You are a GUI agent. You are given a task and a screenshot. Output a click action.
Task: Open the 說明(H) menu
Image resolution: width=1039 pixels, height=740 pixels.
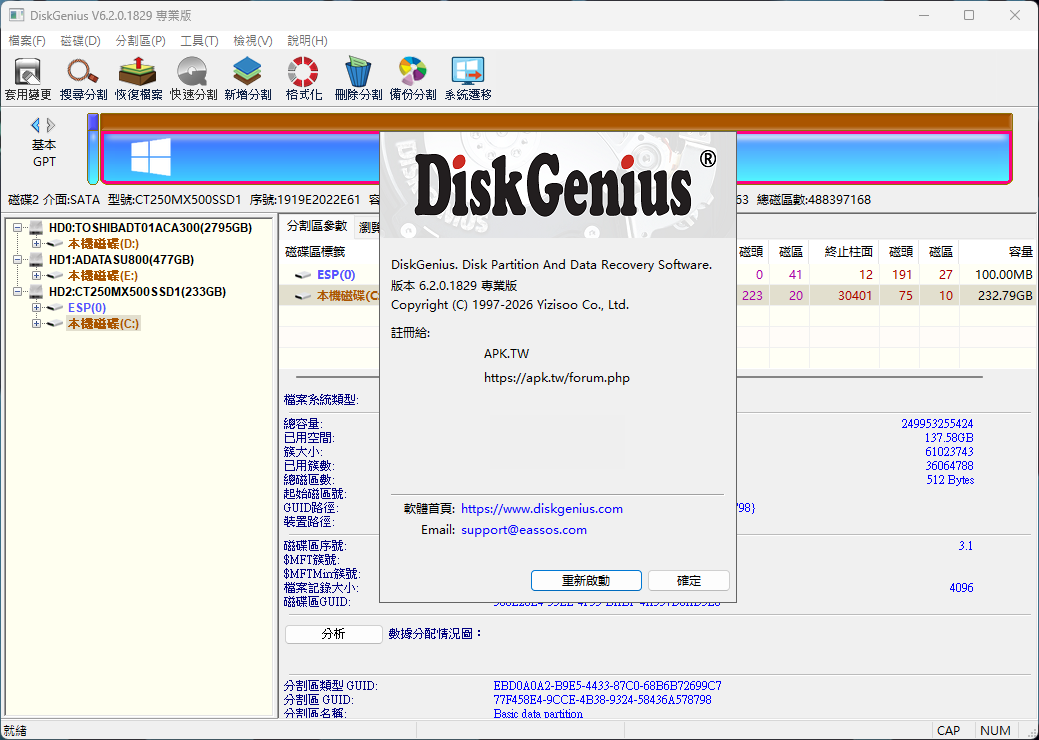[307, 41]
